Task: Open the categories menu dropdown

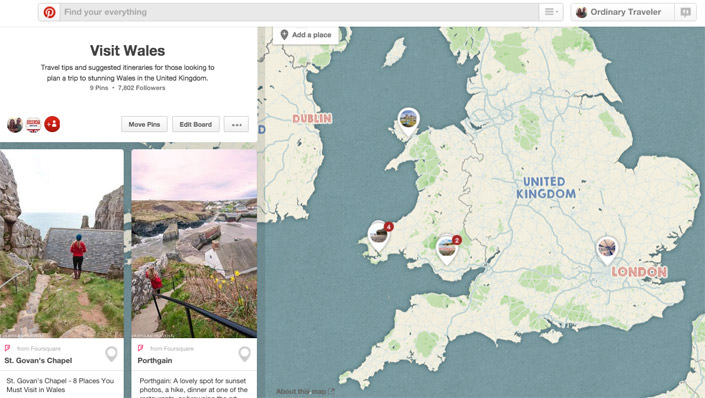Action: coord(551,12)
